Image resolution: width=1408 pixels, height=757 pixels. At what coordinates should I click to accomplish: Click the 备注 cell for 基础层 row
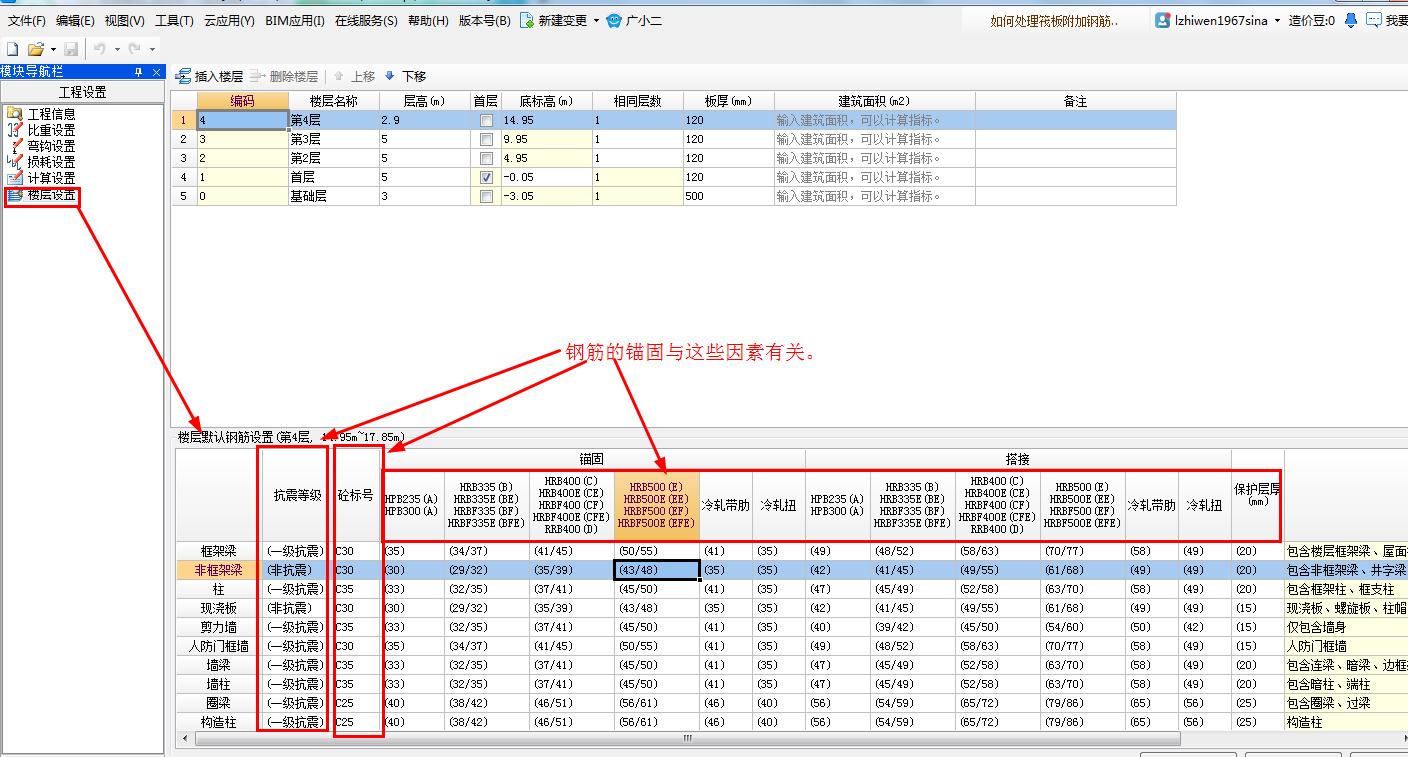point(1076,196)
